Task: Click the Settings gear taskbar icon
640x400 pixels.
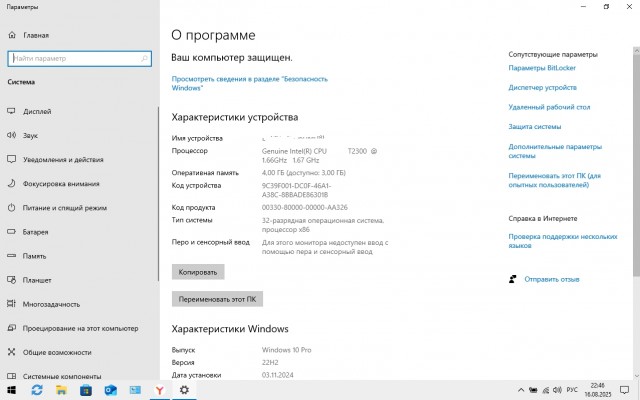Action: 184,390
